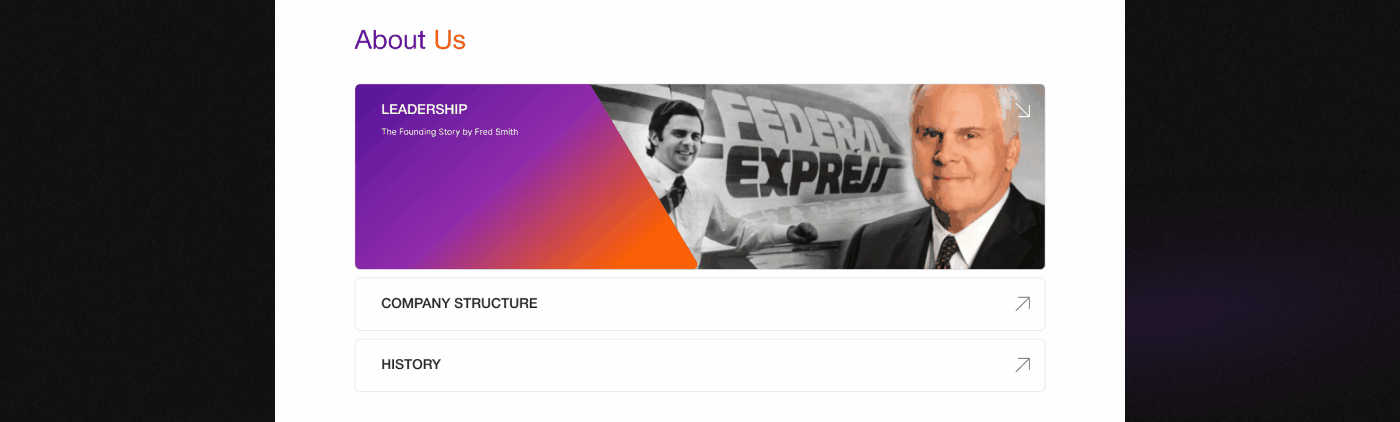Viewport: 1400px width, 422px height.
Task: Expand the History section
Action: 411,364
